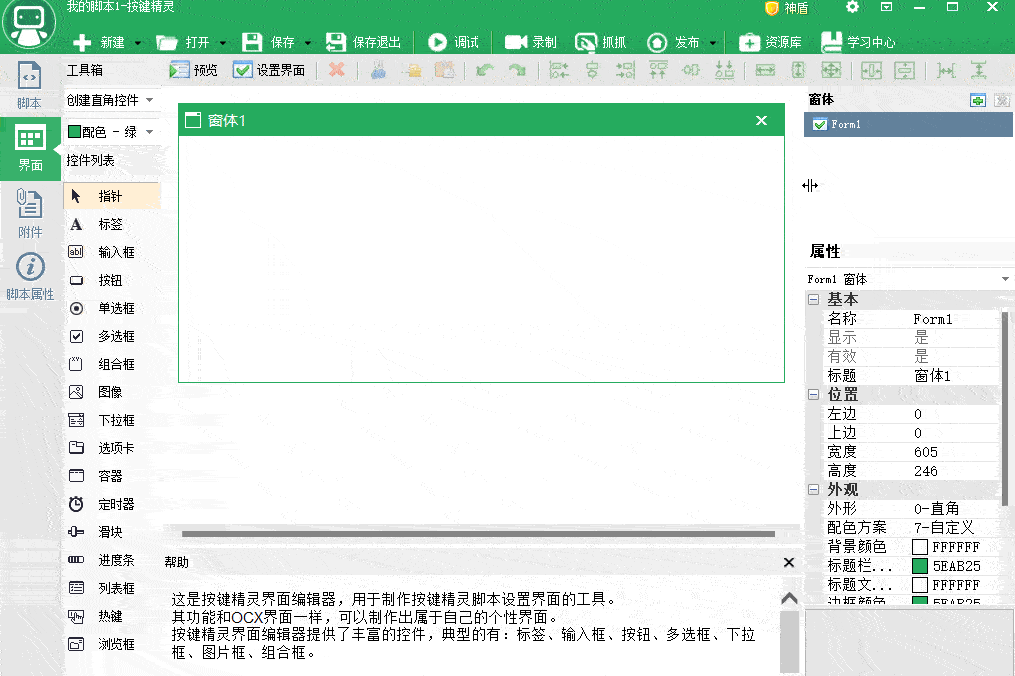Click the undo arrow icon

pyautogui.click(x=485, y=70)
